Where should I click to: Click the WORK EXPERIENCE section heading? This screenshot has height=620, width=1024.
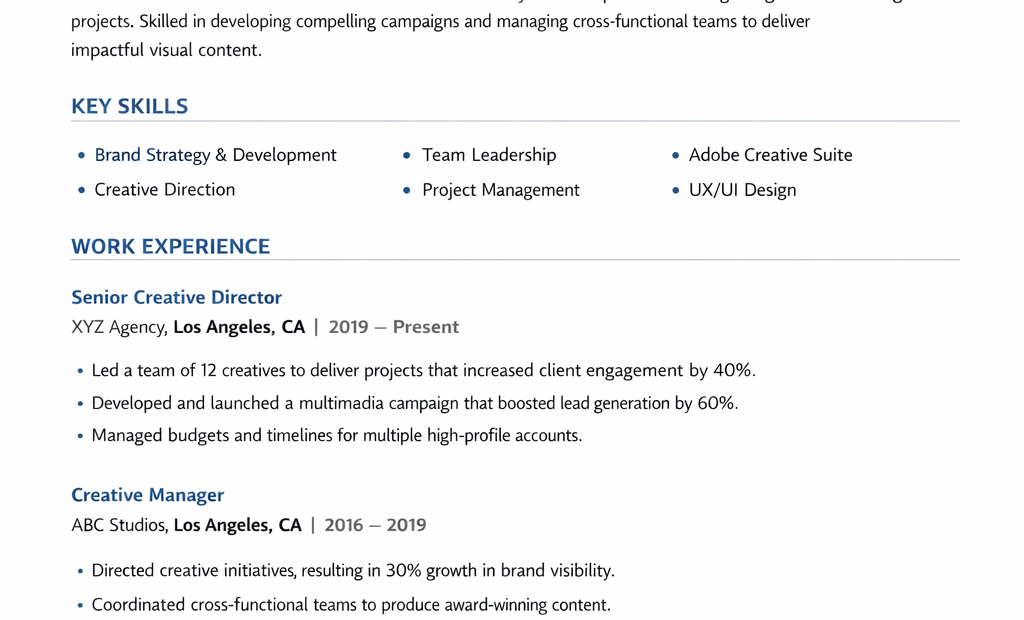tap(170, 246)
